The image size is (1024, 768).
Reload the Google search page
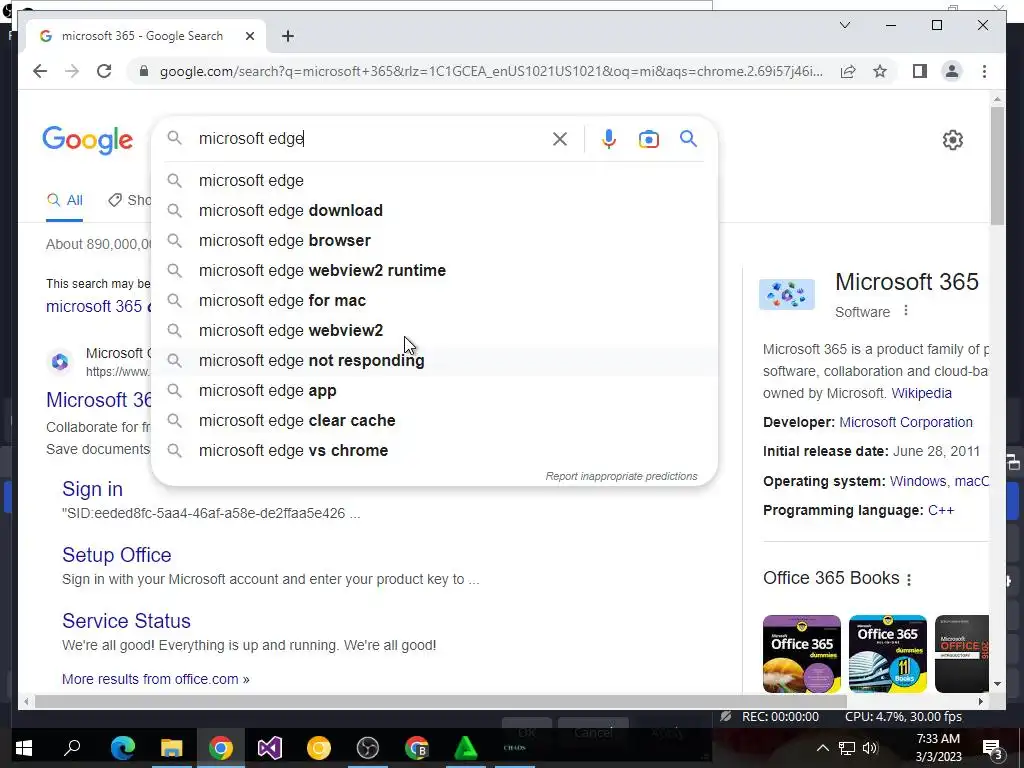pyautogui.click(x=104, y=71)
